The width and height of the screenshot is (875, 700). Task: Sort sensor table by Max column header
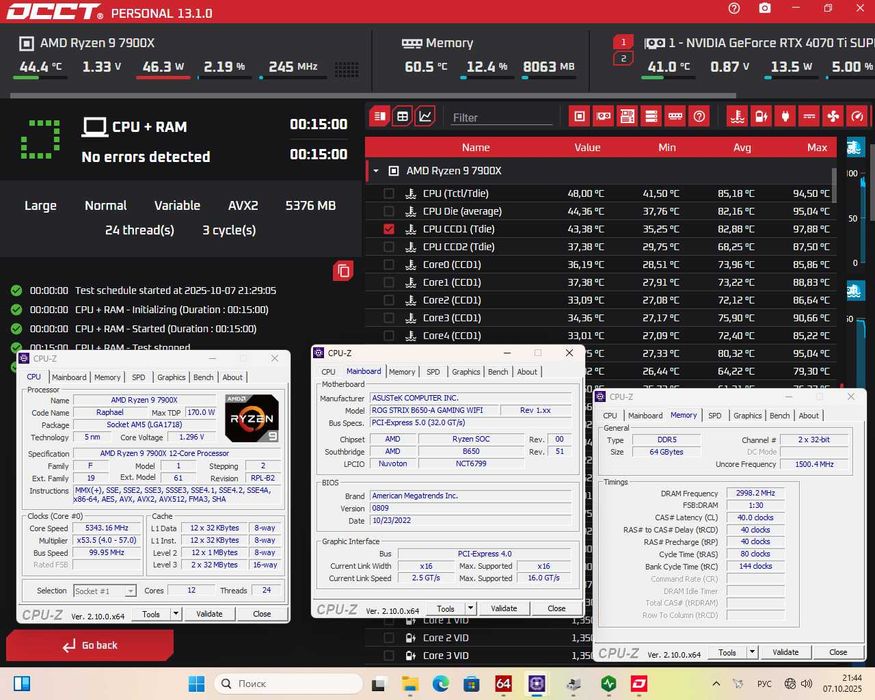pos(817,147)
